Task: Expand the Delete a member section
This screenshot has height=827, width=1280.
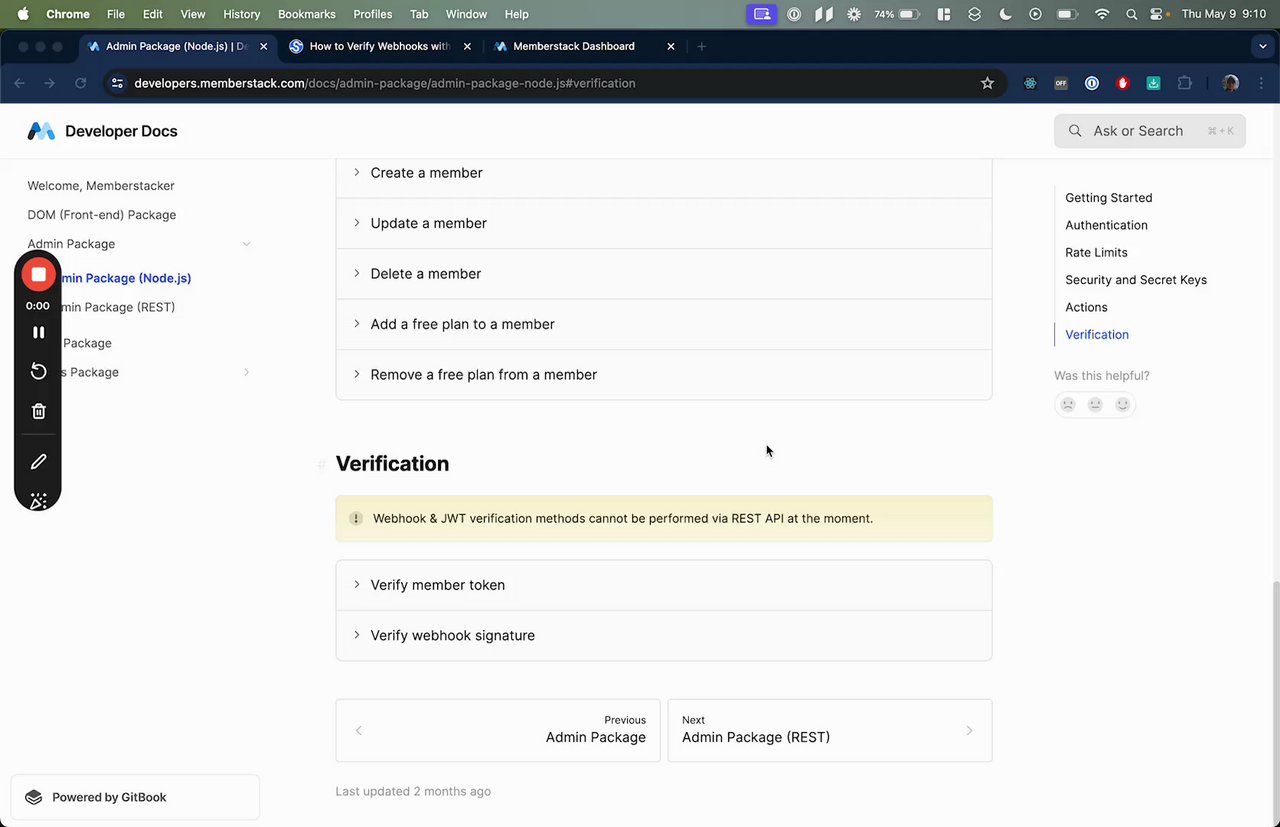Action: pyautogui.click(x=664, y=274)
